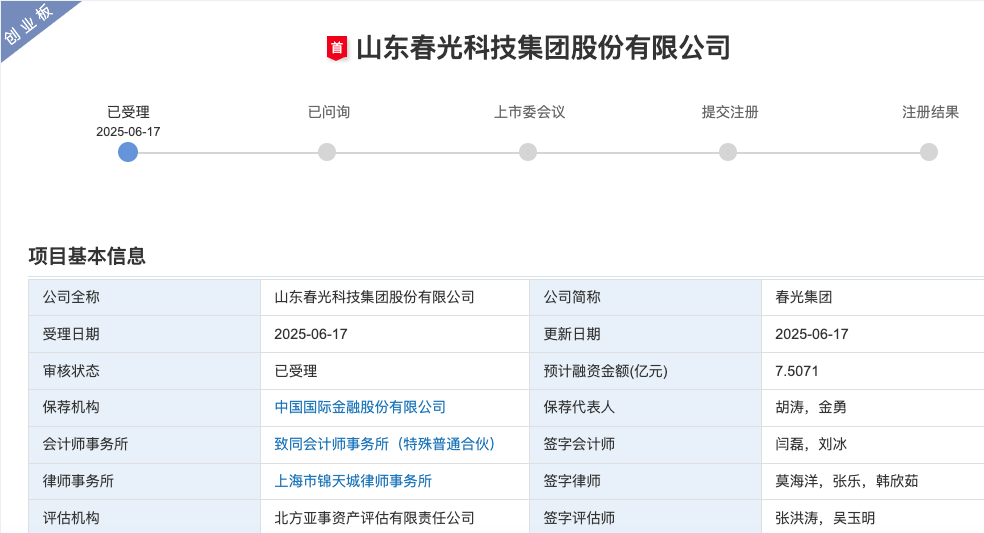Click the 2025-06-17 date under 已受理 stage
The width and height of the screenshot is (984, 533).
click(128, 132)
